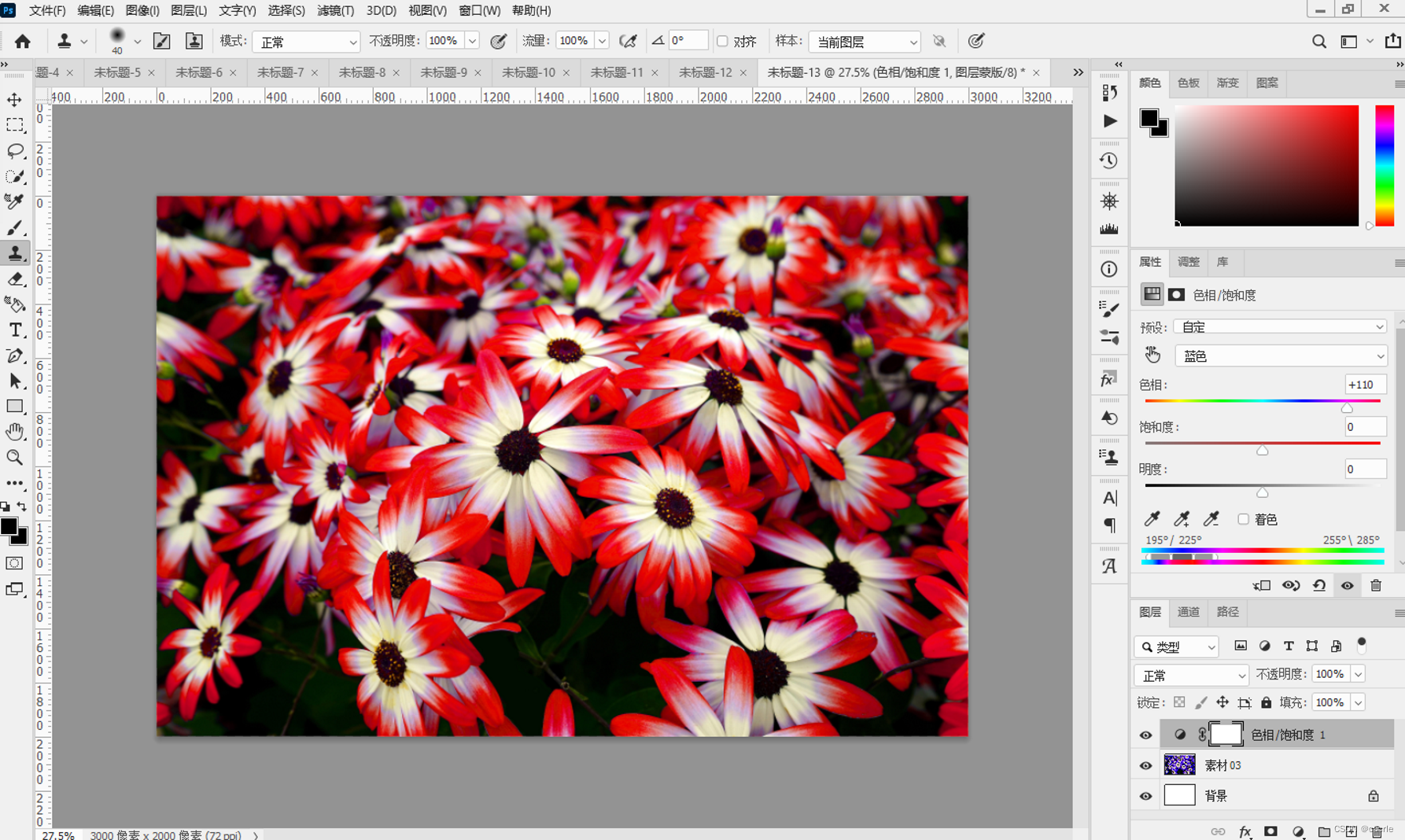Open the History panel icon
This screenshot has height=840, width=1405.
coord(1109,160)
